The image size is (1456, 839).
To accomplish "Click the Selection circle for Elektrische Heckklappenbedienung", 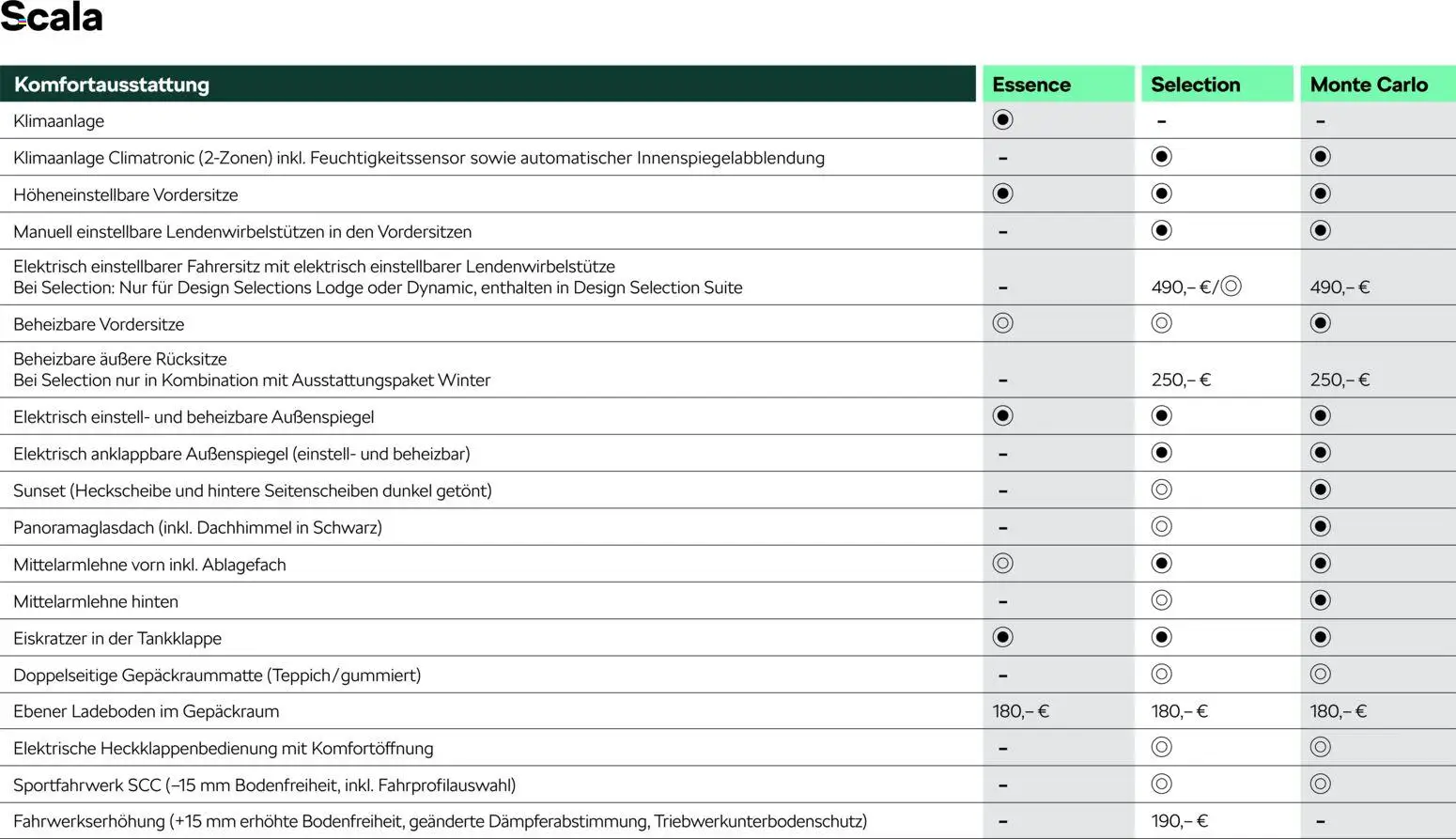I will click(x=1161, y=747).
